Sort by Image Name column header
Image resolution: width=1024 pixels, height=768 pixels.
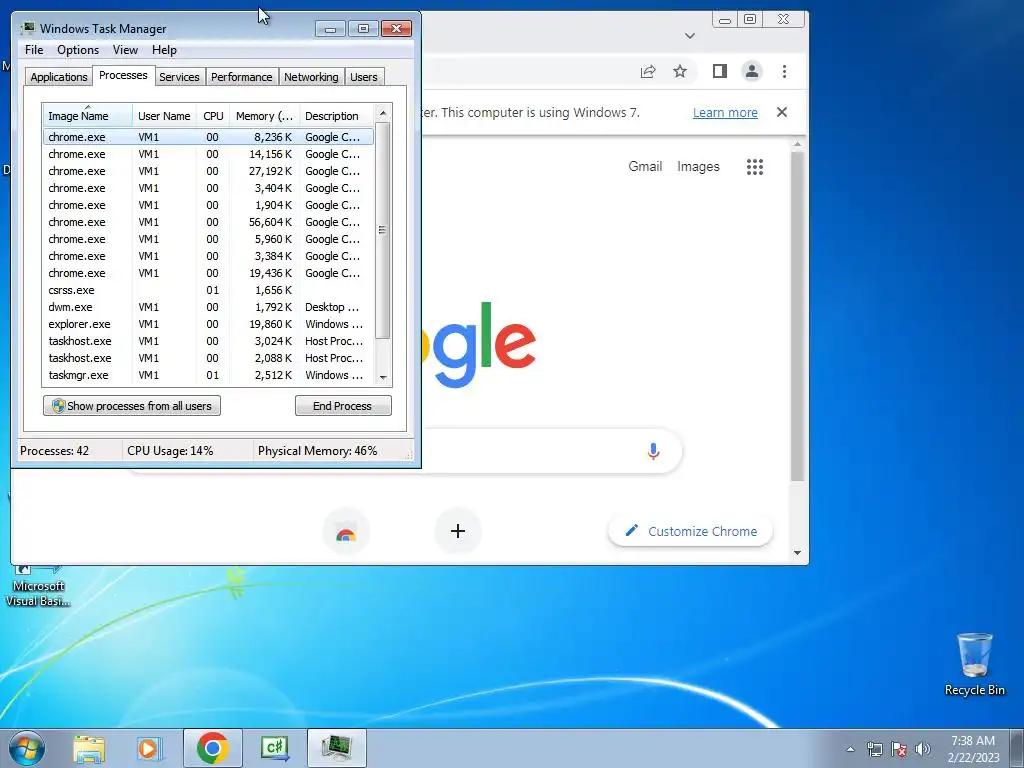(88, 116)
